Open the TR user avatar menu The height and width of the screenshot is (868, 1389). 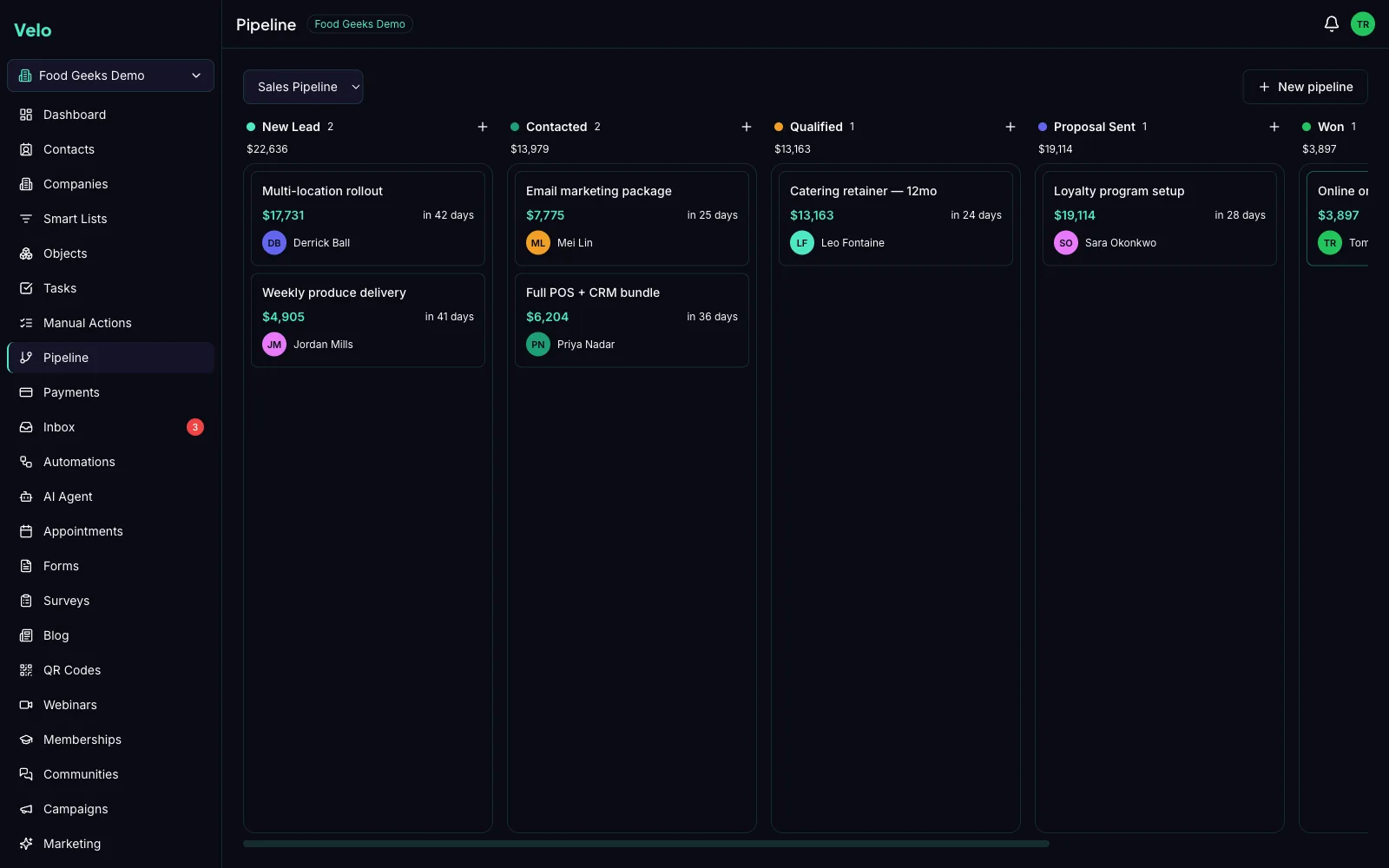point(1363,24)
